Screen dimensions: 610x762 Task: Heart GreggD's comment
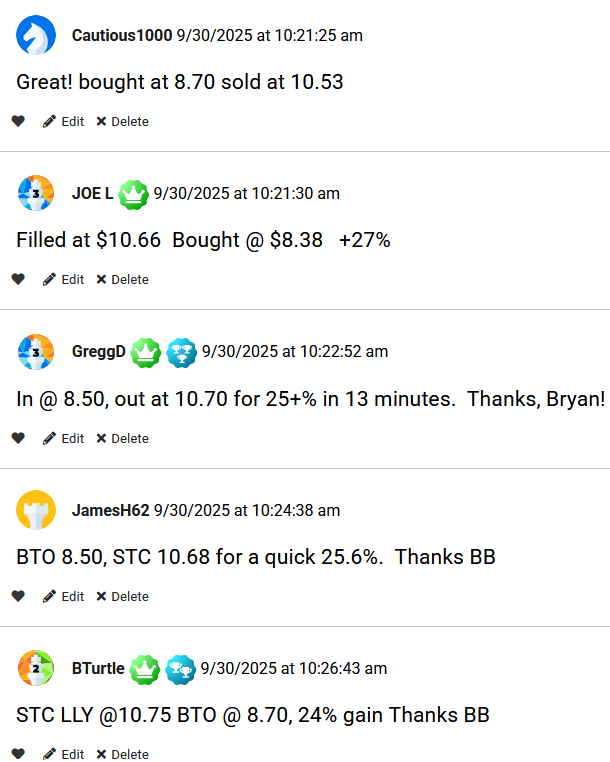18,438
